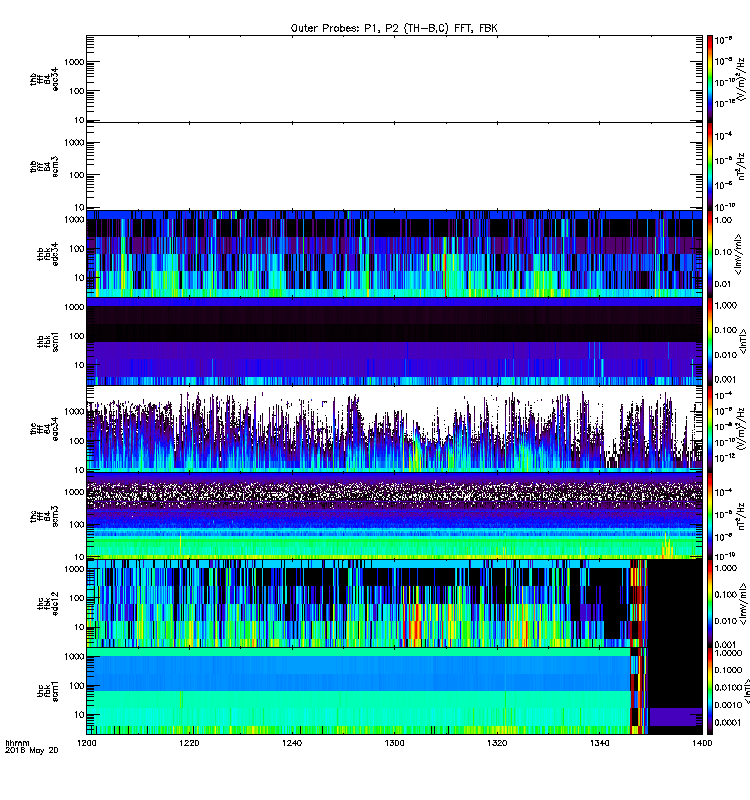750x800 pixels.
Task: Click the color bar beside thb fbk edc34 panel
Action: (x=710, y=254)
